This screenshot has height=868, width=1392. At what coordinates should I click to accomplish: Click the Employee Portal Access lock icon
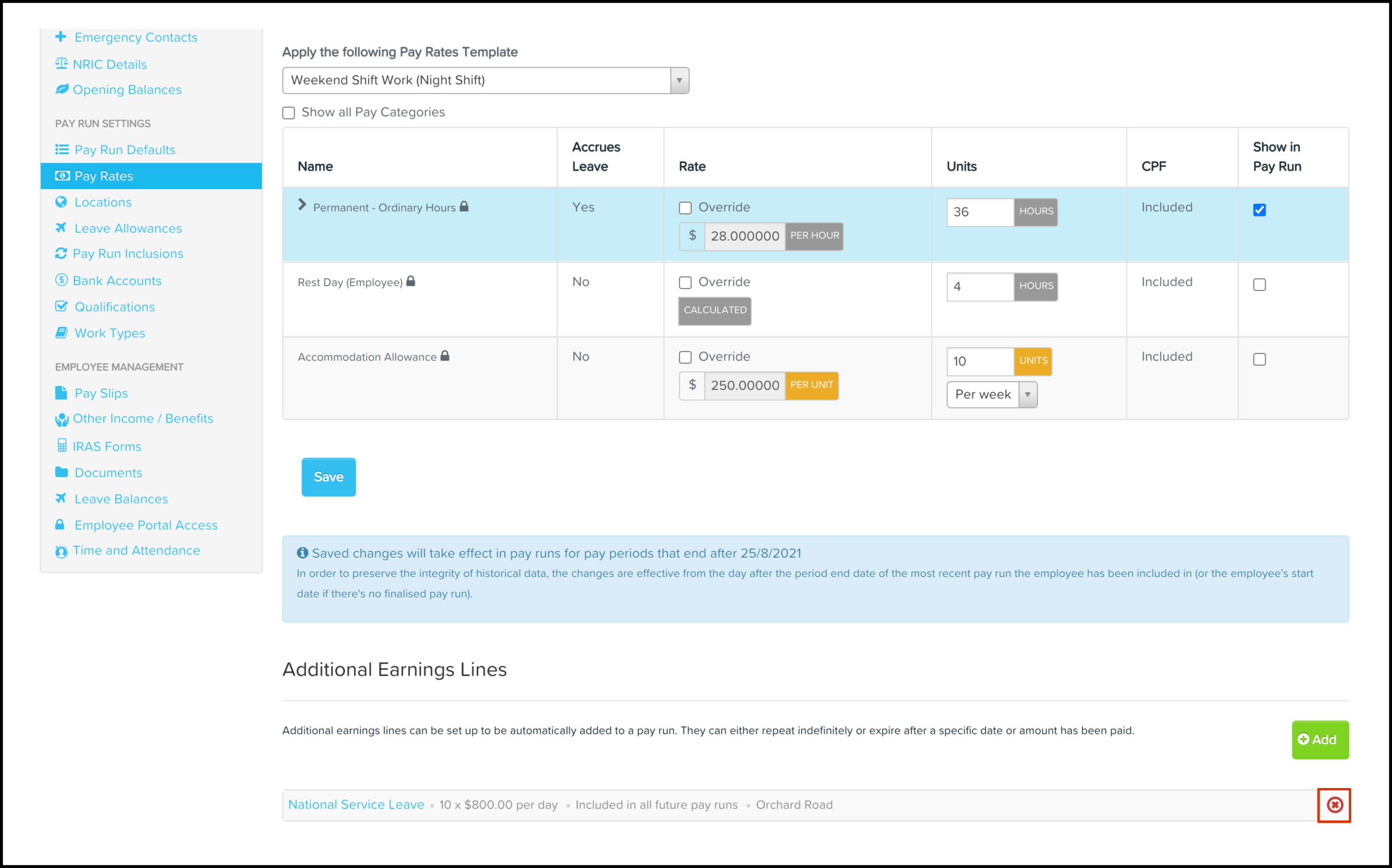(x=60, y=525)
